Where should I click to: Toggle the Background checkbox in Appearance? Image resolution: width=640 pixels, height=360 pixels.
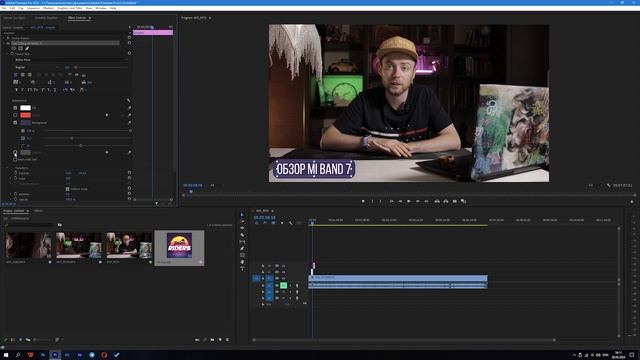point(15,122)
